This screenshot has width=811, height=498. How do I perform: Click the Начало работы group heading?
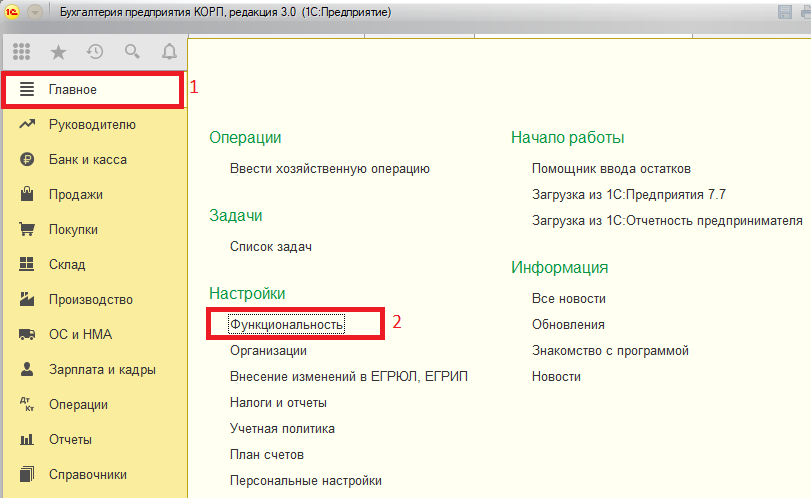point(567,138)
